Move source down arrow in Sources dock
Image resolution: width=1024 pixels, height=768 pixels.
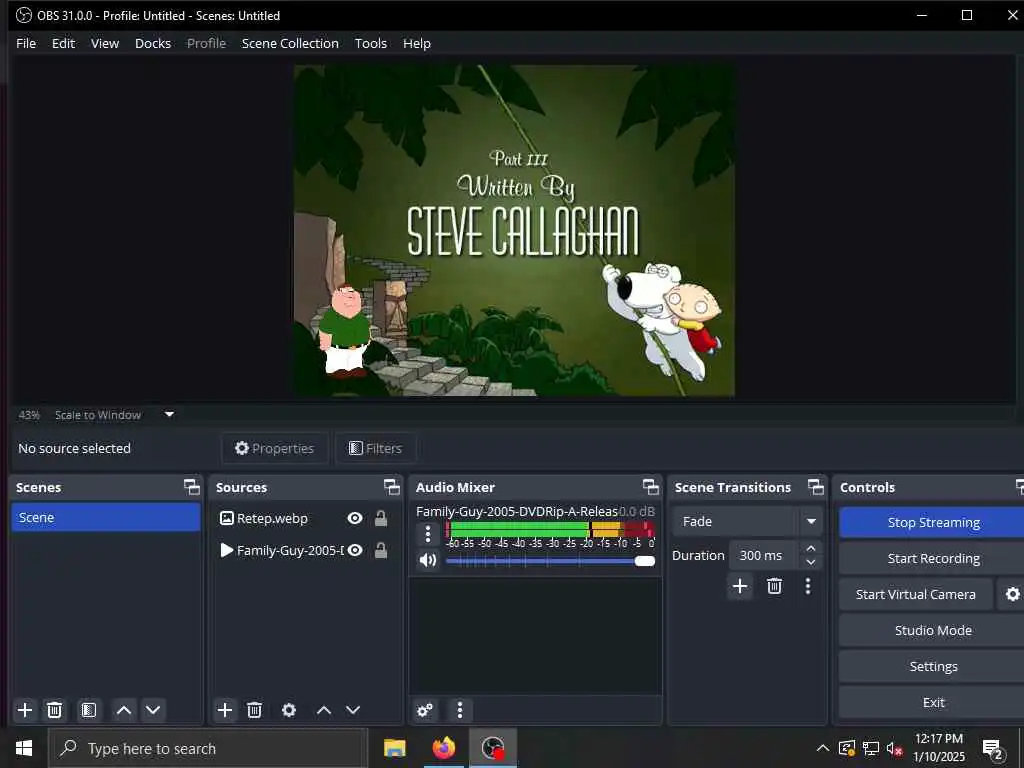(x=353, y=710)
